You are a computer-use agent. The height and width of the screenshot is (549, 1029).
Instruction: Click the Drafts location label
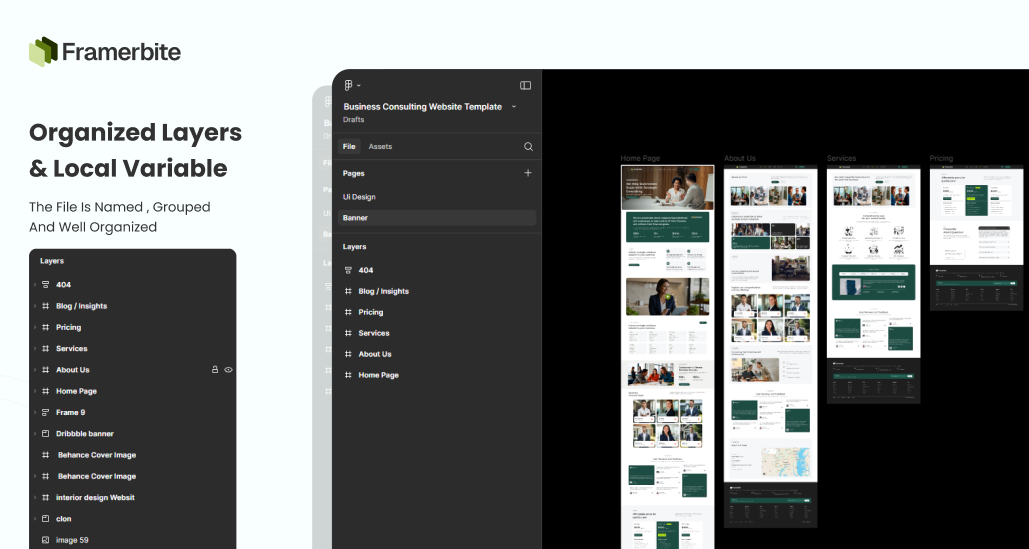point(353,120)
